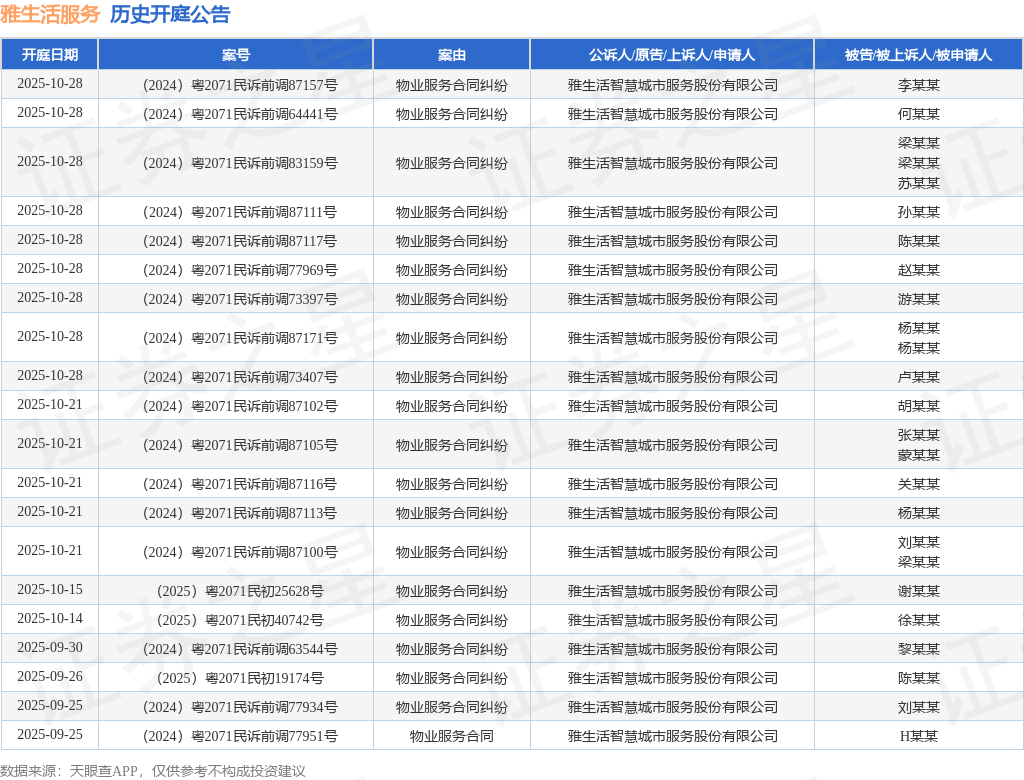Select case number 粤2071民诉前调87105号
This screenshot has height=780, width=1024.
pos(240,445)
